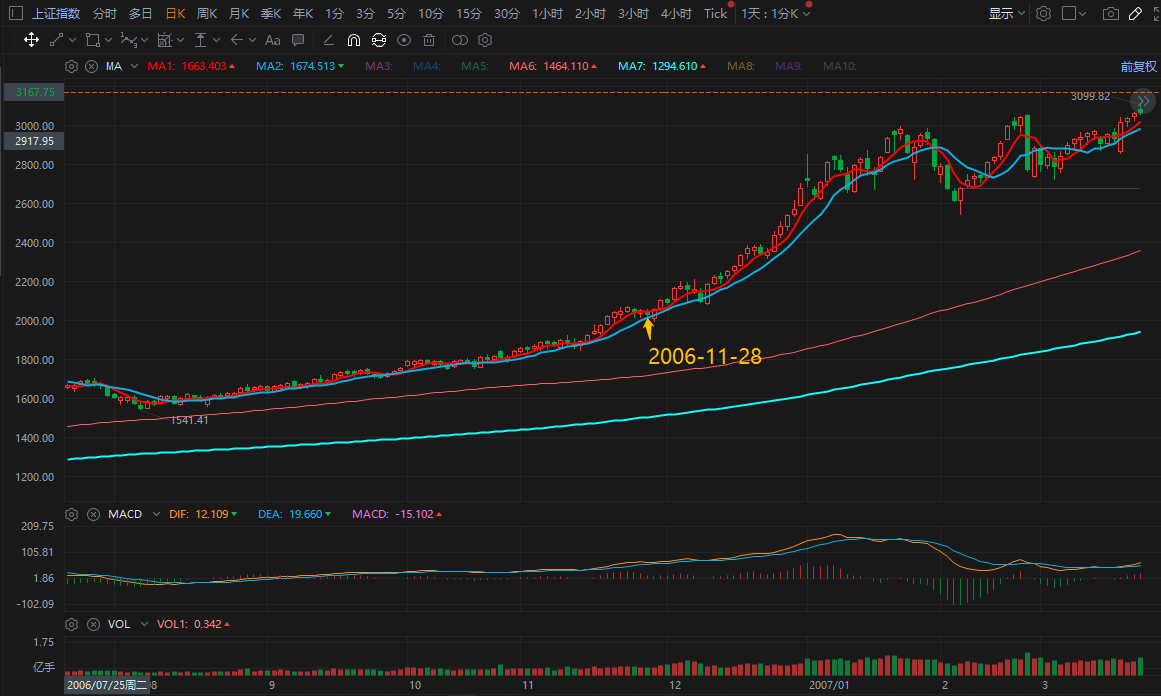Click the 2006-11-28 arrow marker on chart
Image resolution: width=1161 pixels, height=696 pixels.
[x=648, y=328]
